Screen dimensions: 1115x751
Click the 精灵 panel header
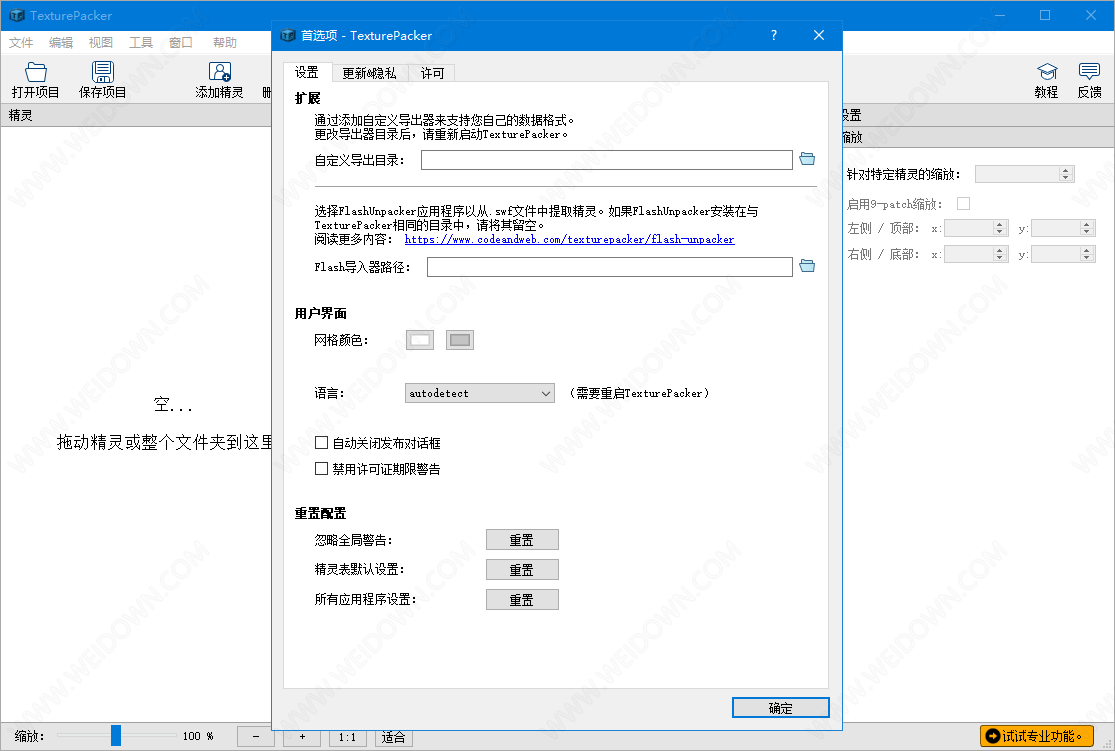coord(136,115)
